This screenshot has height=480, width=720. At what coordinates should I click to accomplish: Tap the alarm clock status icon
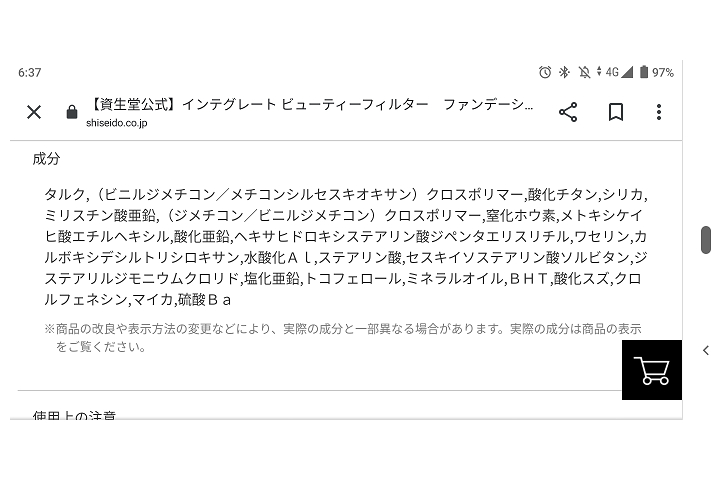[545, 72]
